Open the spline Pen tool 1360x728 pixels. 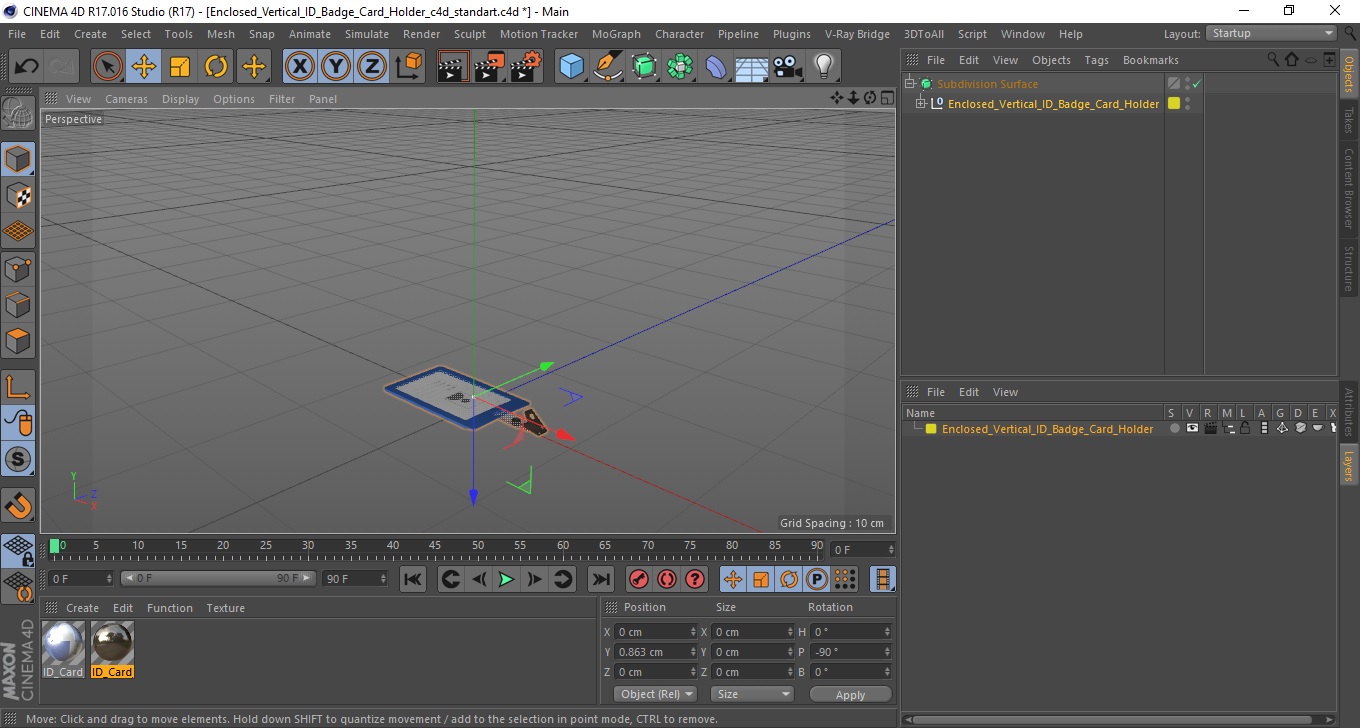pyautogui.click(x=608, y=67)
